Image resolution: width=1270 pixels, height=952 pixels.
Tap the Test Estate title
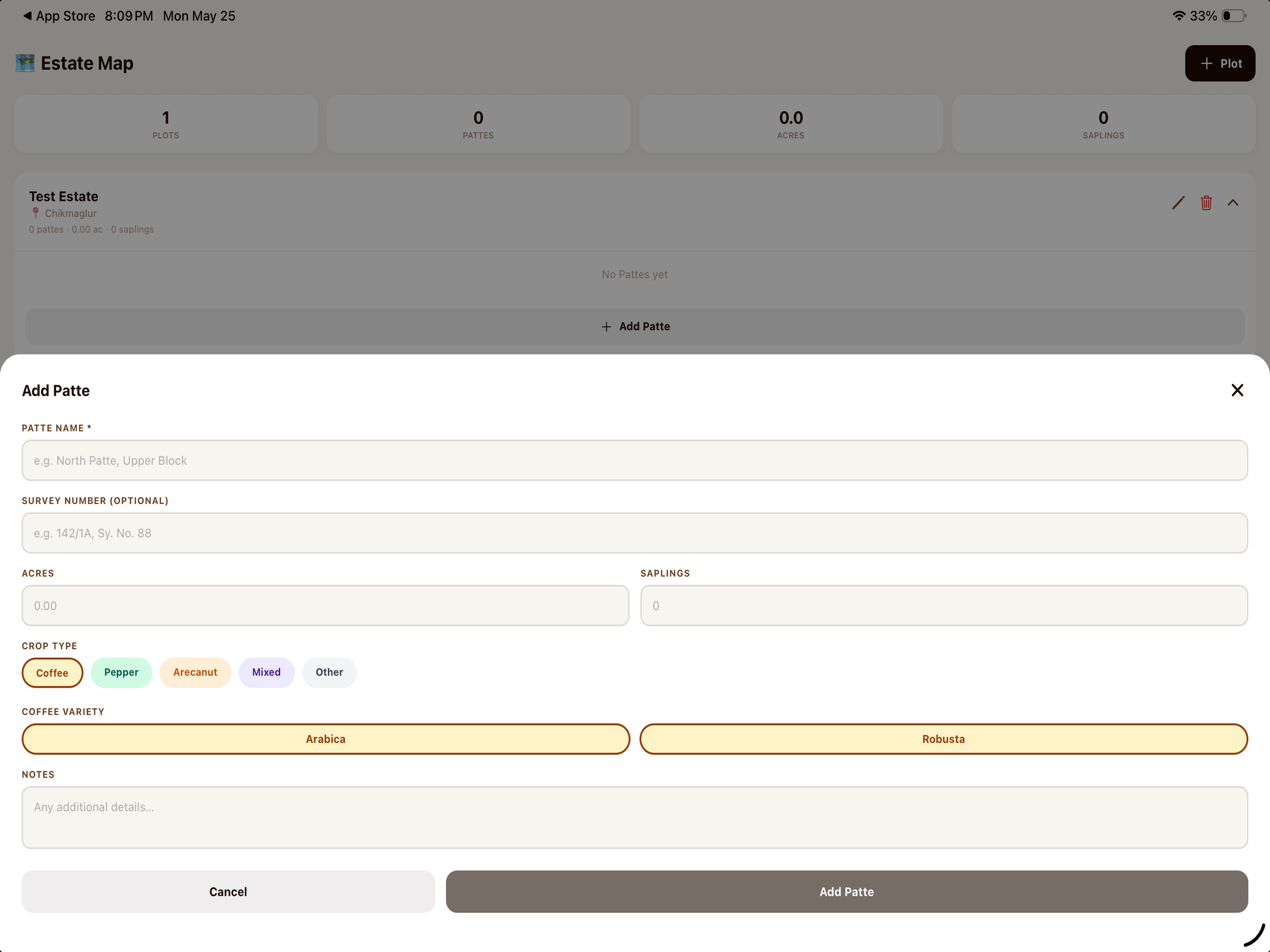64,196
